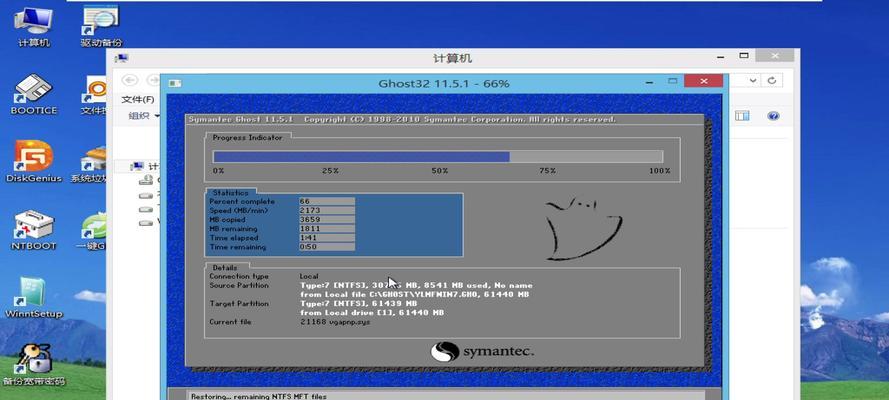Click the Statistics panel heading
Screen dimensions: 889x400
click(x=230, y=193)
